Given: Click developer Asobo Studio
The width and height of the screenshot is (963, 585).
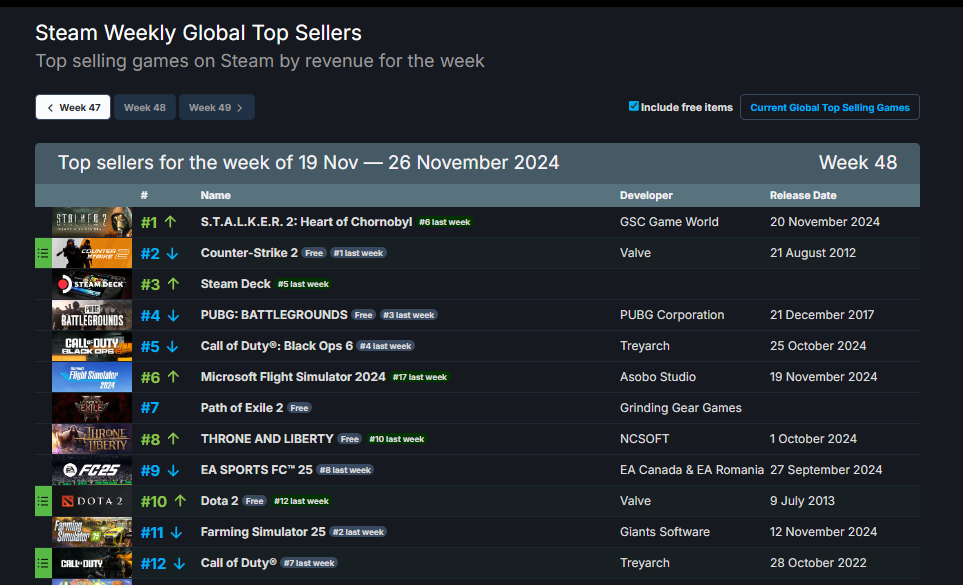Looking at the screenshot, I should (658, 377).
